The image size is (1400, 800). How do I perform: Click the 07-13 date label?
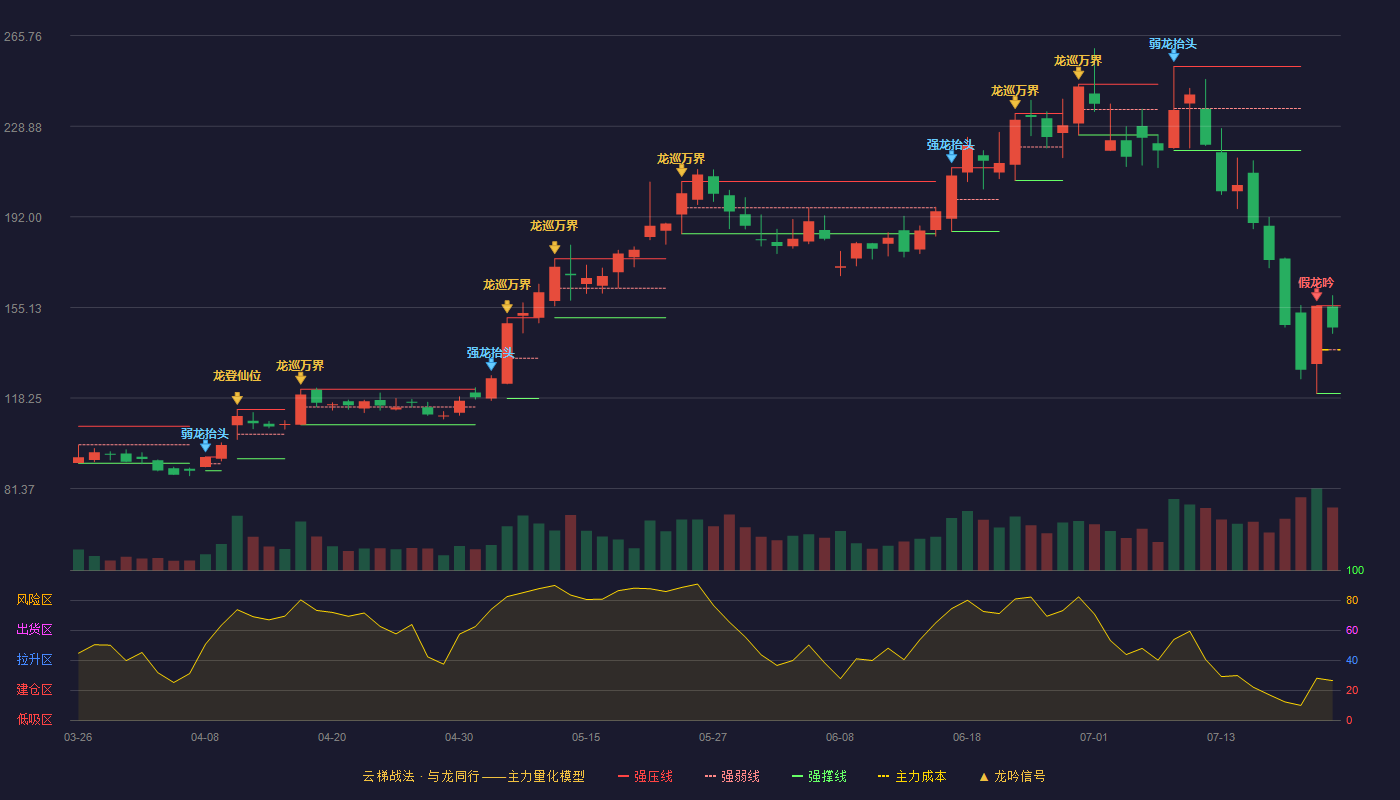1221,737
